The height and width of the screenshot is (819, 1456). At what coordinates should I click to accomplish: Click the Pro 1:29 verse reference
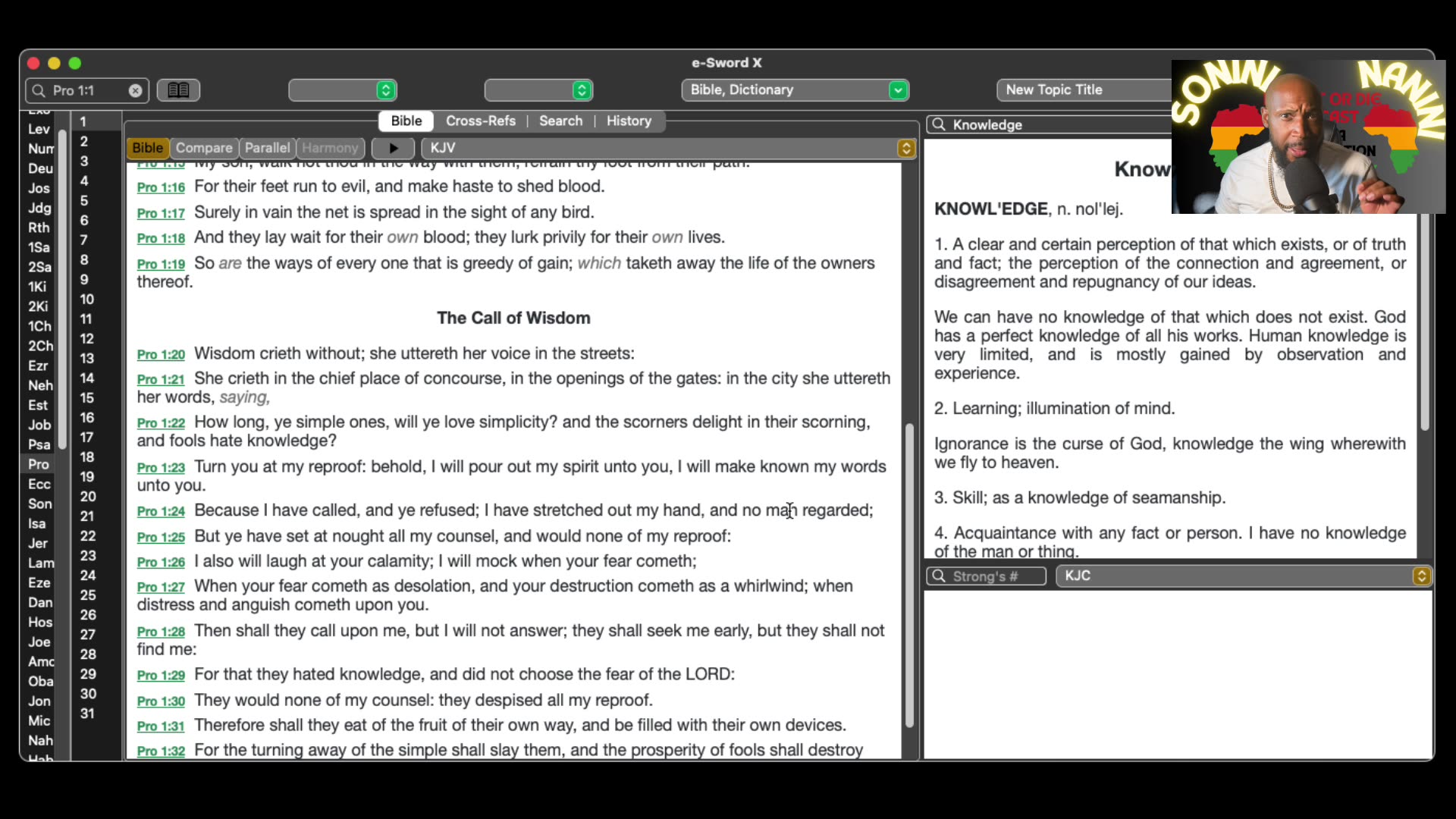(x=161, y=676)
